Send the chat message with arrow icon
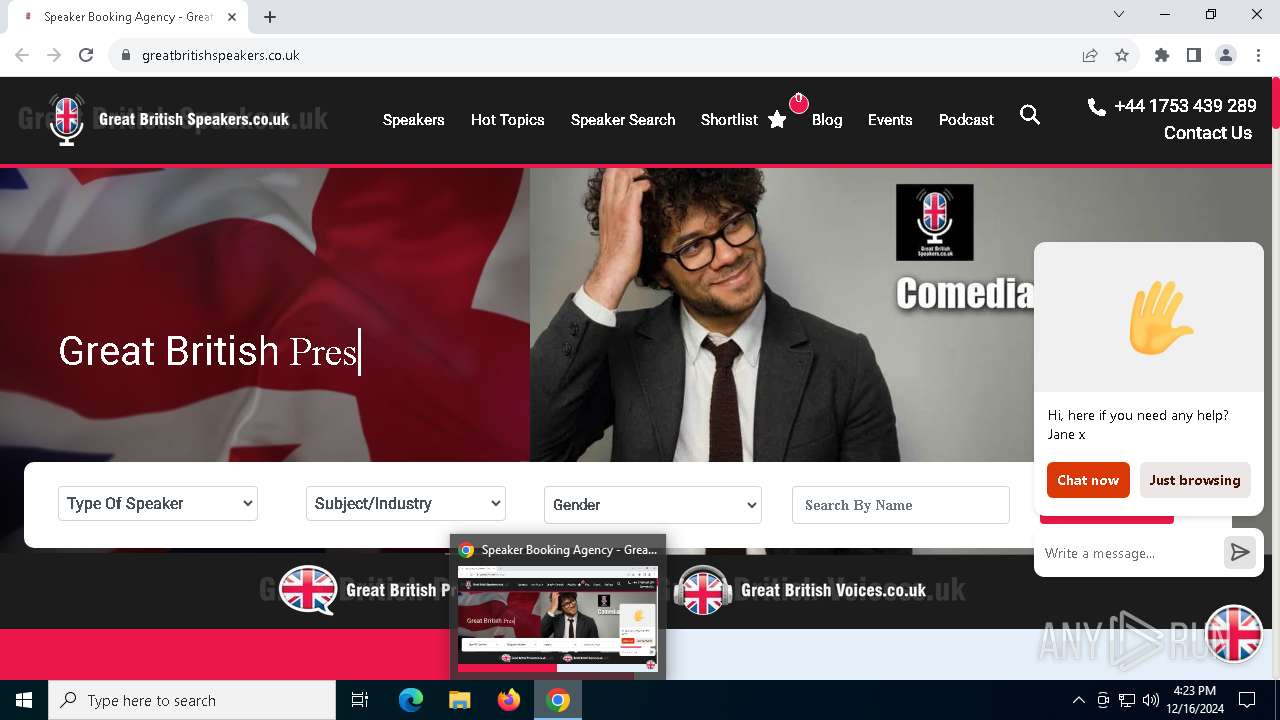The width and height of the screenshot is (1280, 720). 1240,552
